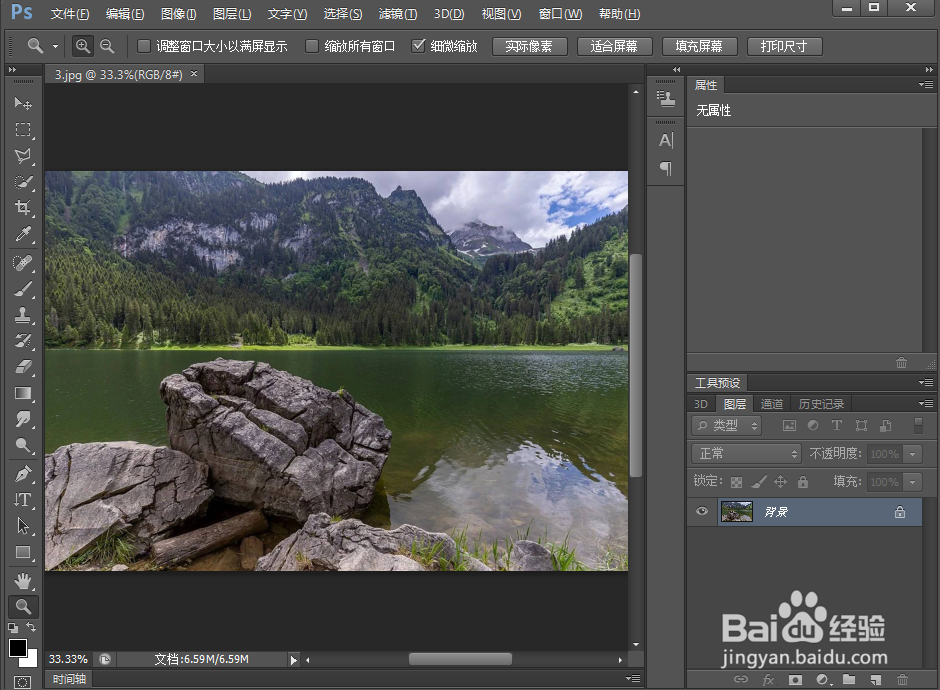The height and width of the screenshot is (690, 940).
Task: Hide the 背景 layer visibility eye
Action: pyautogui.click(x=702, y=511)
